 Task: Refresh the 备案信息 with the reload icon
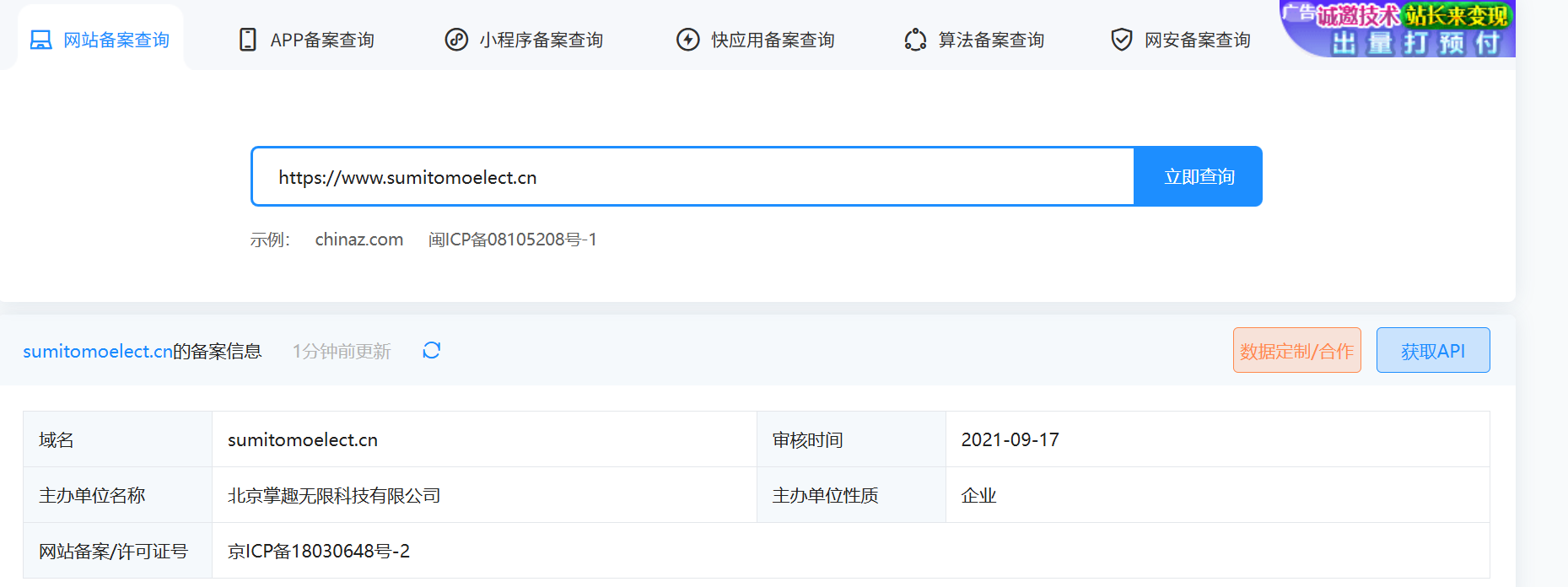(432, 350)
